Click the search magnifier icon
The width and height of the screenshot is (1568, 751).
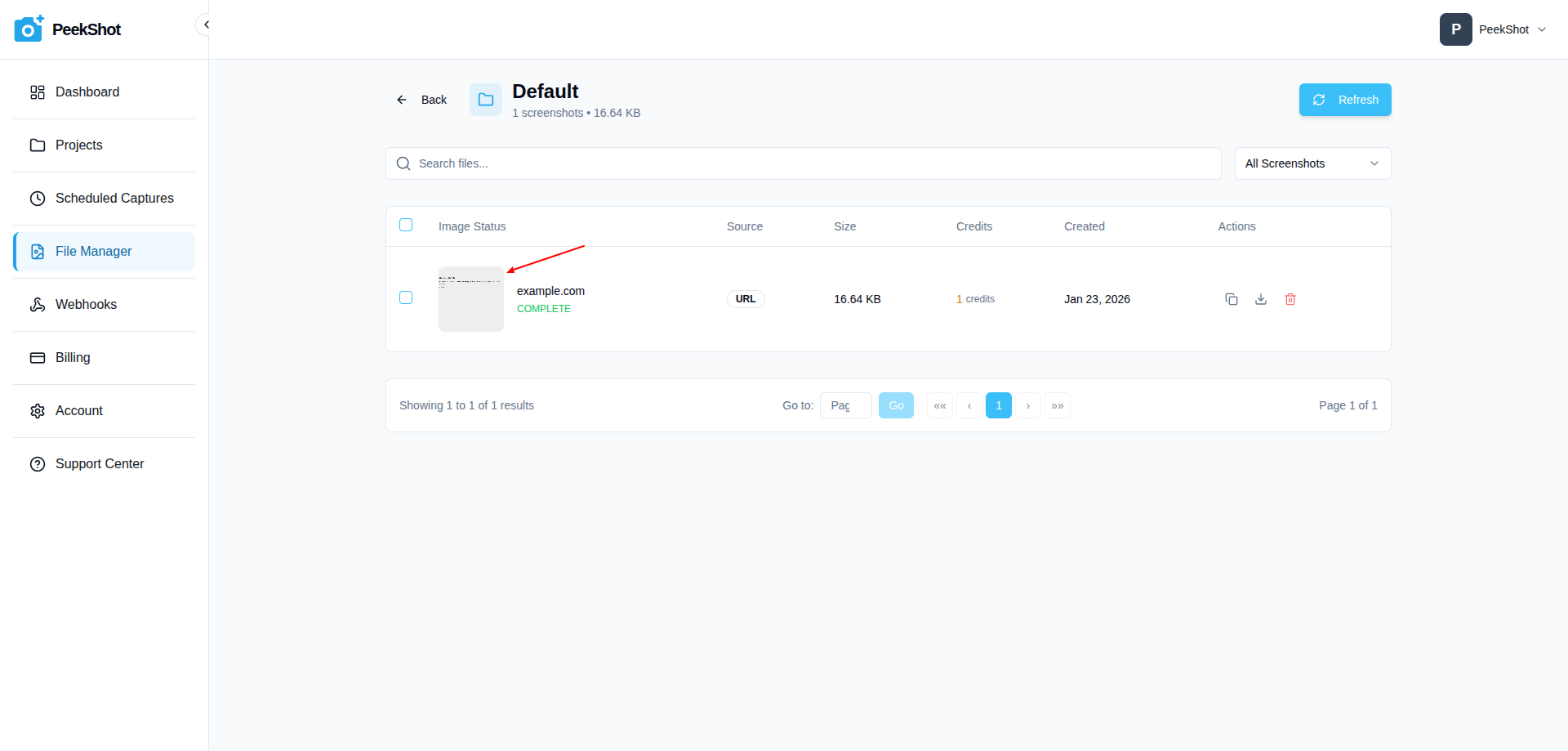pyautogui.click(x=403, y=163)
